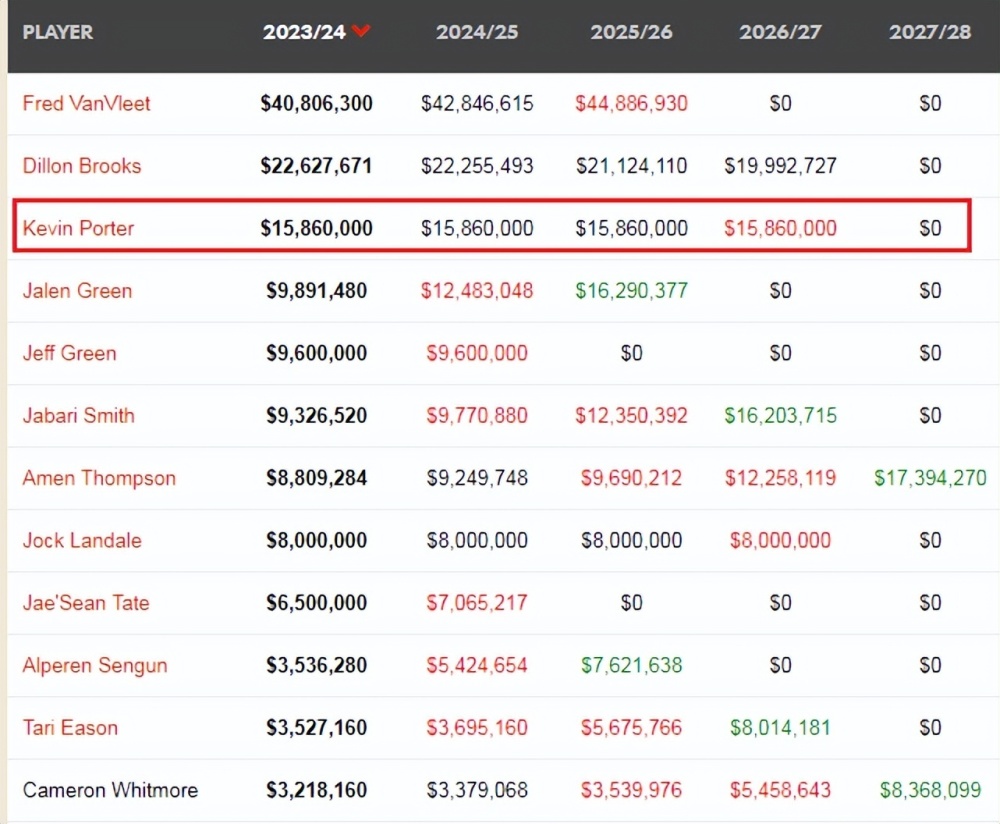Sort by the 2024/25 column header
The width and height of the screenshot is (1000, 824).
[477, 32]
